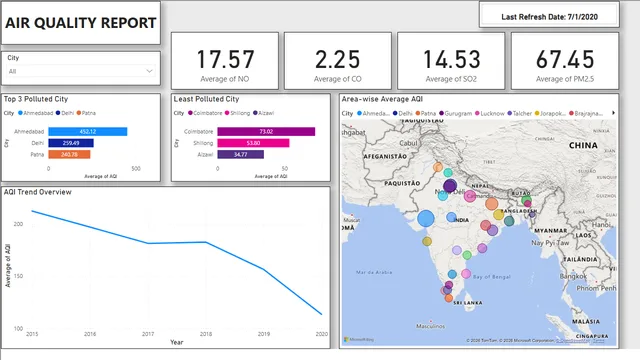
Task: Select Patna in Top 3 Polluted legend
Action: pyautogui.click(x=86, y=113)
